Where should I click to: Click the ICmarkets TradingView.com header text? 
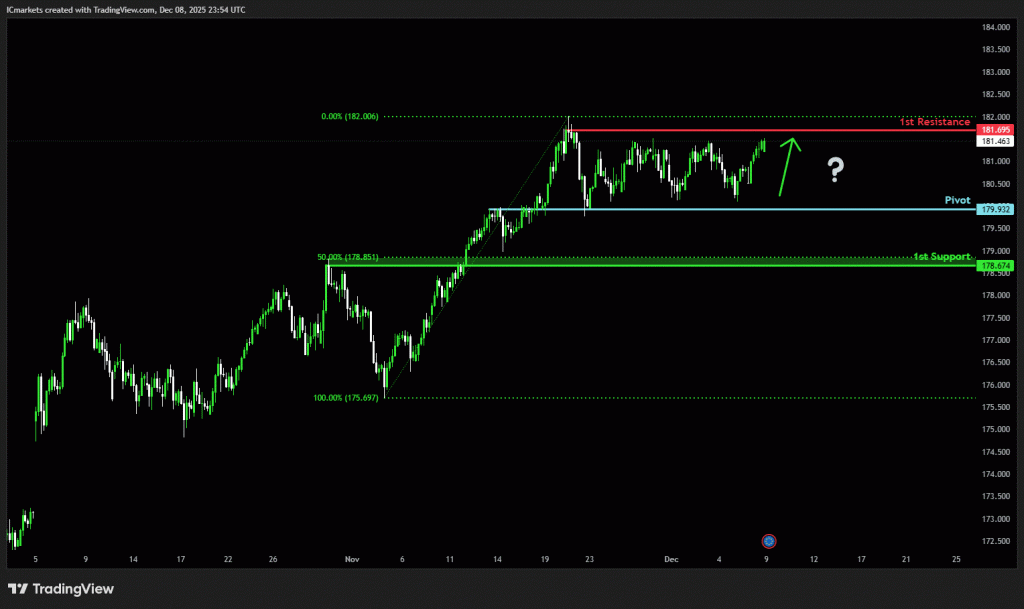[125, 9]
